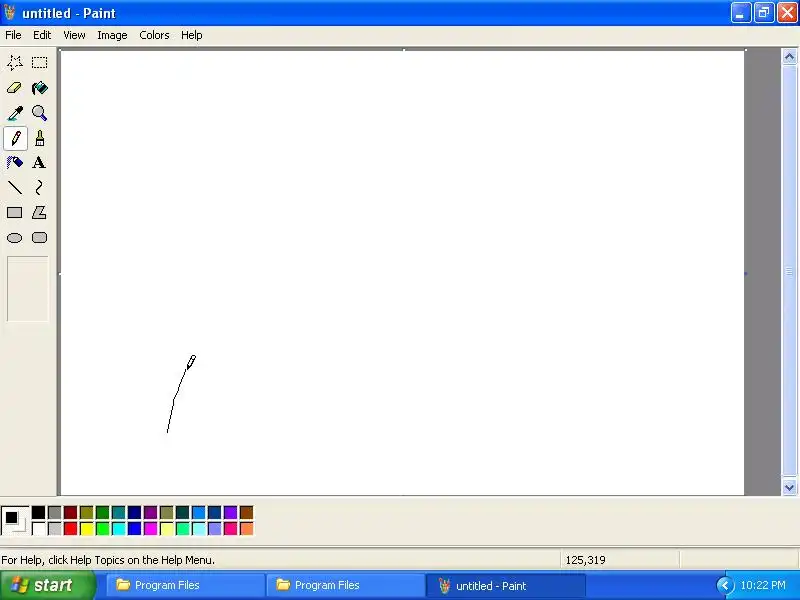The image size is (800, 600).
Task: Pick the bright lime green swatch
Action: [x=103, y=529]
